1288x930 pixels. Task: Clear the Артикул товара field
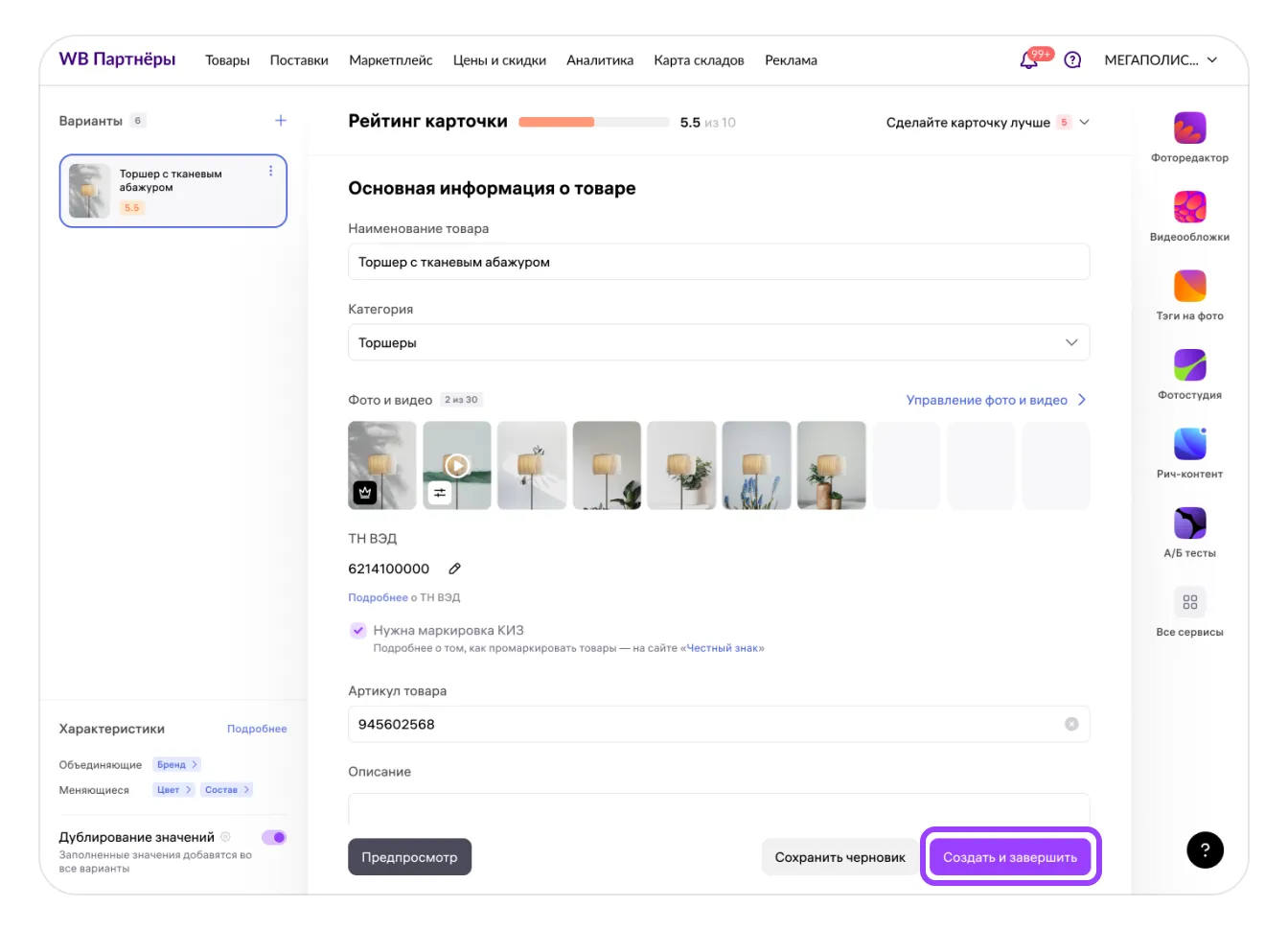point(1071,724)
